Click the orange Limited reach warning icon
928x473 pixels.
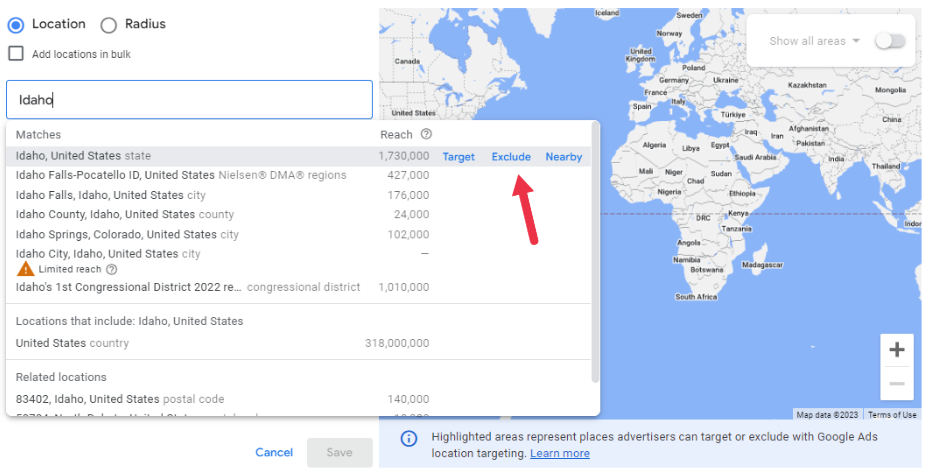(x=25, y=269)
